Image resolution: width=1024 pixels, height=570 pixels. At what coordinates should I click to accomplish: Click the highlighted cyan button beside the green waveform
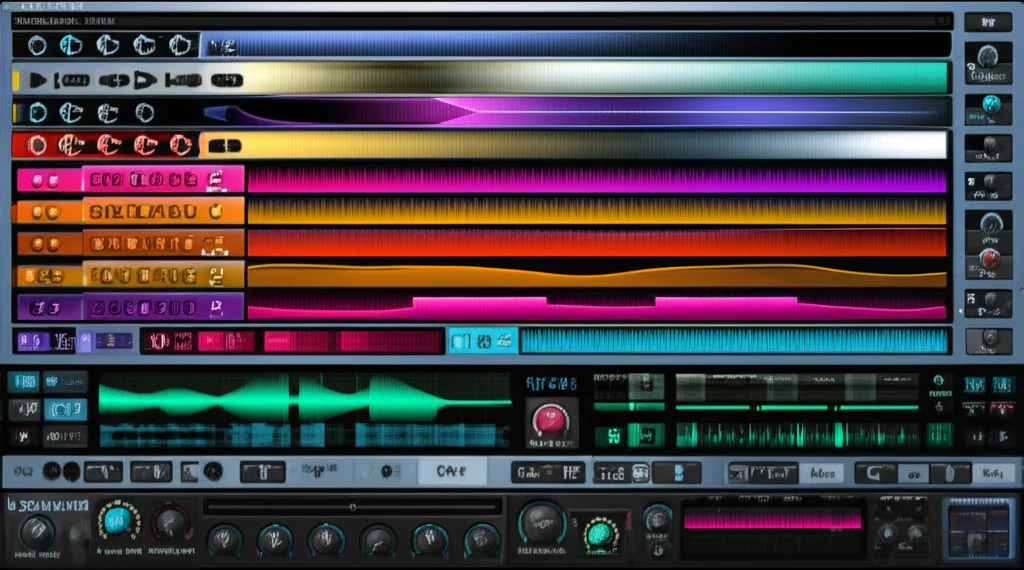(x=65, y=409)
